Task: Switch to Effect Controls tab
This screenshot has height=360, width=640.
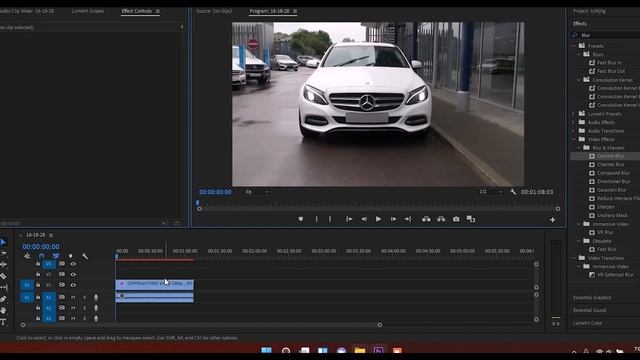Action: coord(137,11)
